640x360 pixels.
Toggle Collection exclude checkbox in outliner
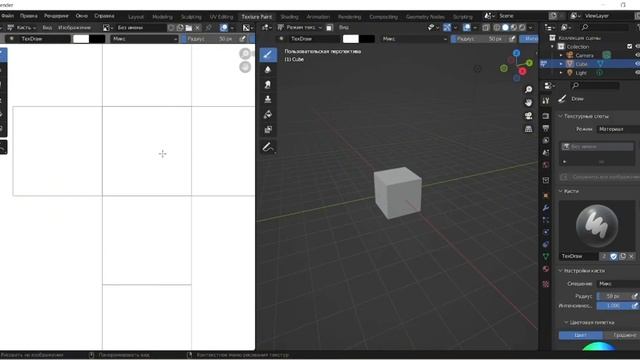tap(629, 47)
